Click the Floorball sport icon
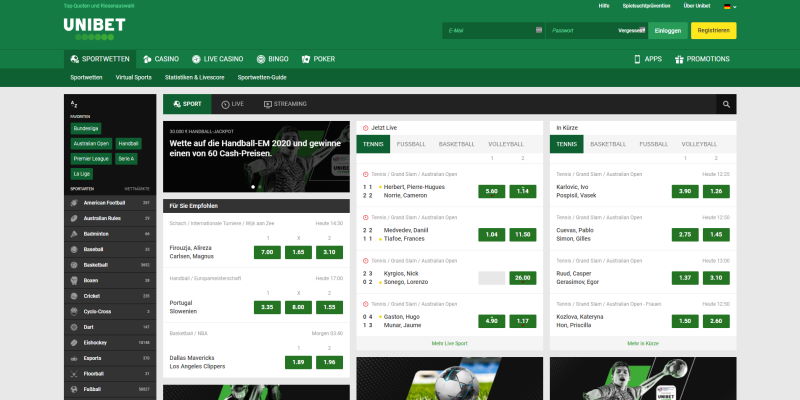 tap(74, 374)
